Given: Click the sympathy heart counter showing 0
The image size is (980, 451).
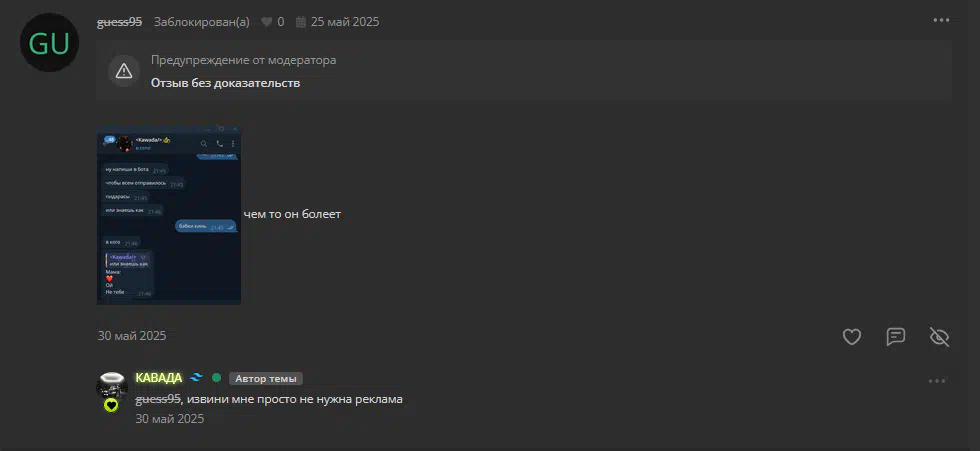Looking at the screenshot, I should (272, 22).
